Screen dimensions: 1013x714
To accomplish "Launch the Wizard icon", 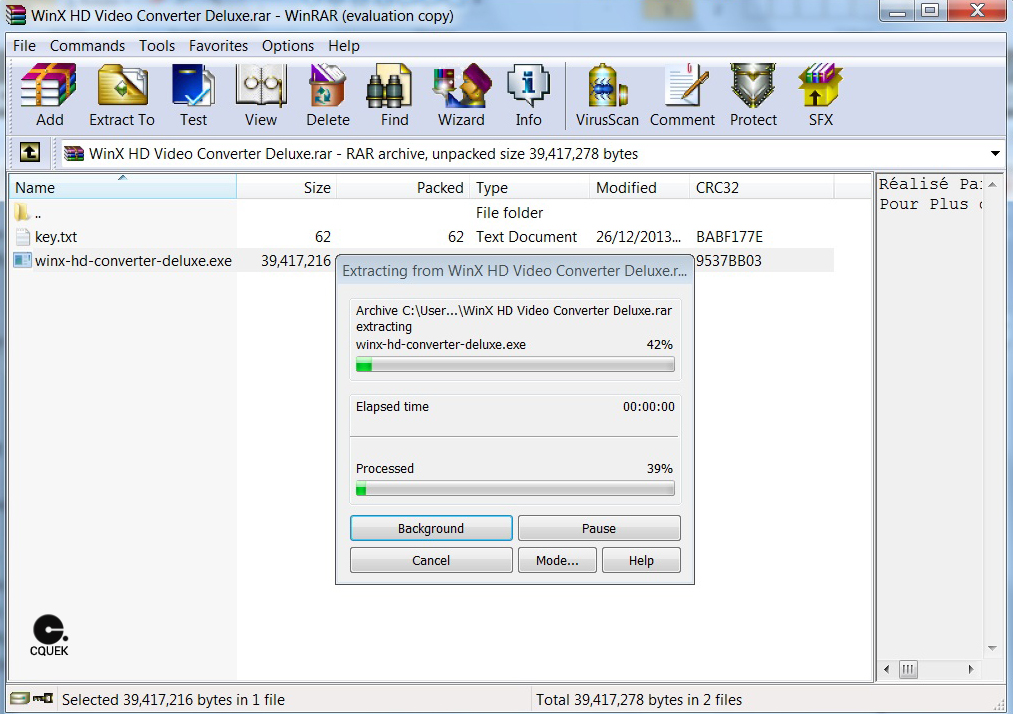I will tap(461, 85).
